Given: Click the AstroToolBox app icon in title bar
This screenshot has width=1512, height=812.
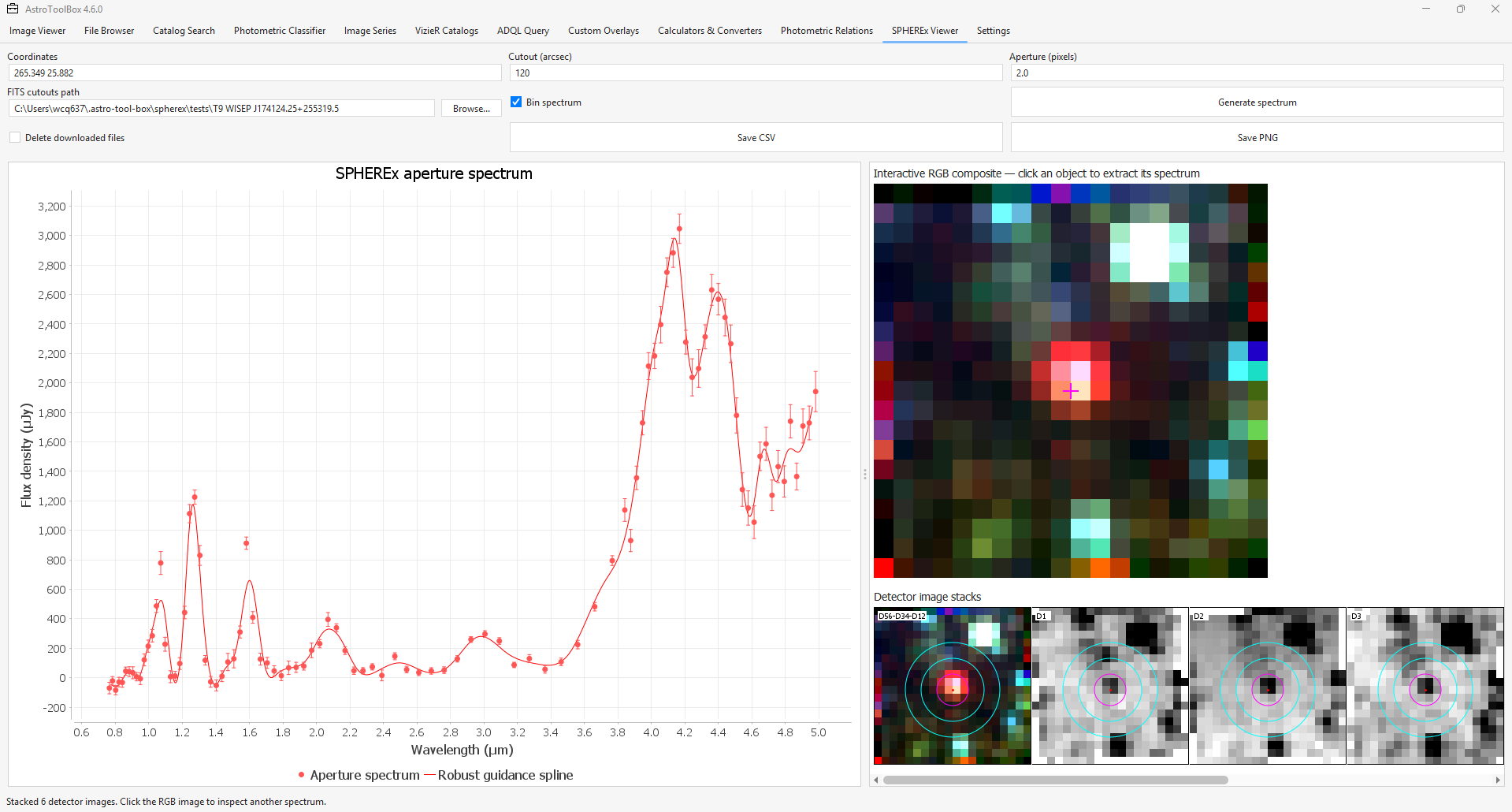Looking at the screenshot, I should [x=13, y=9].
